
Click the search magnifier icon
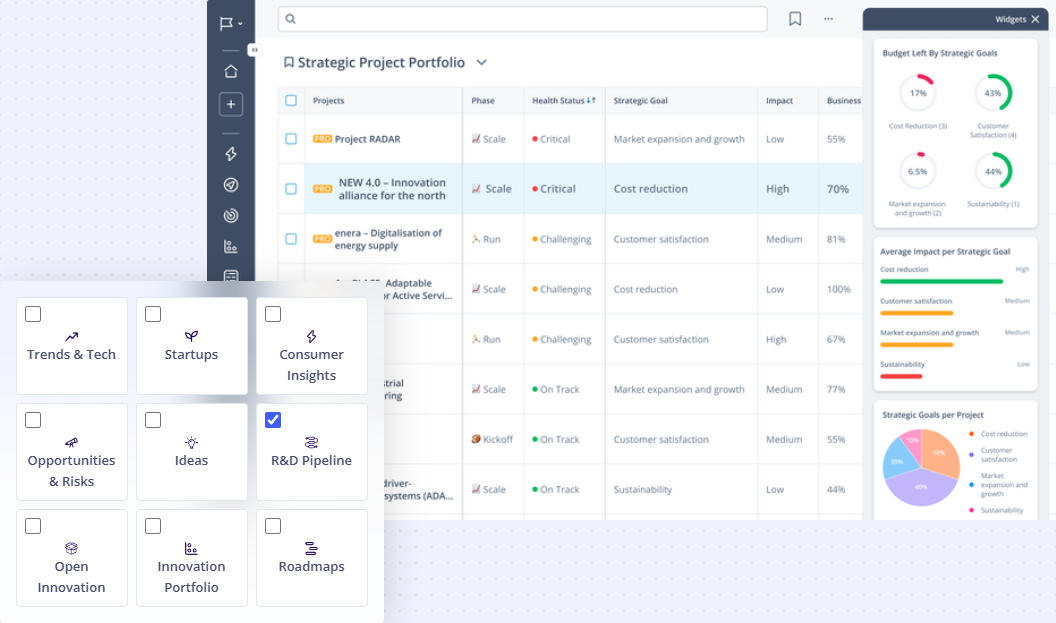290,19
